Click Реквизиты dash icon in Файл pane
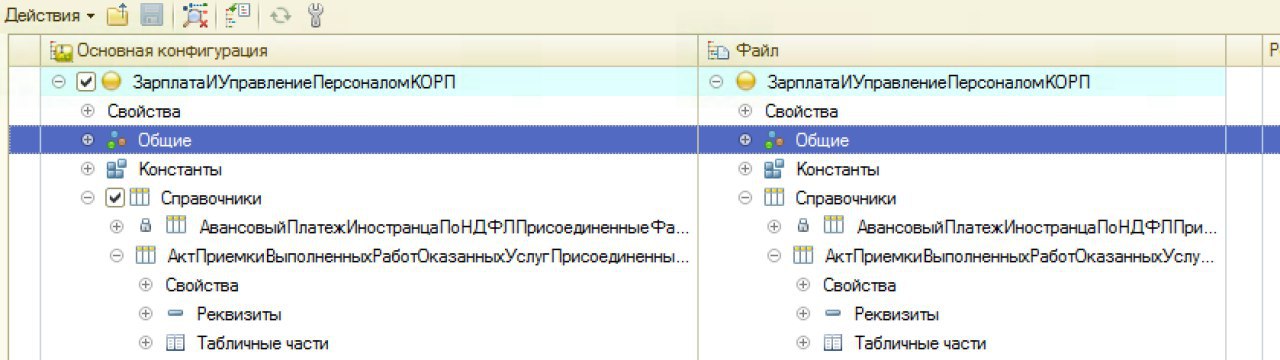This screenshot has width=1280, height=360. click(833, 314)
